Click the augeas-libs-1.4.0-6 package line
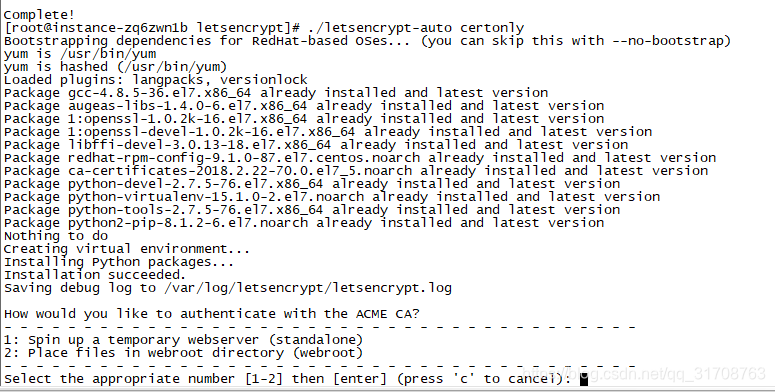Screen dimensions: 775x392 [304, 106]
